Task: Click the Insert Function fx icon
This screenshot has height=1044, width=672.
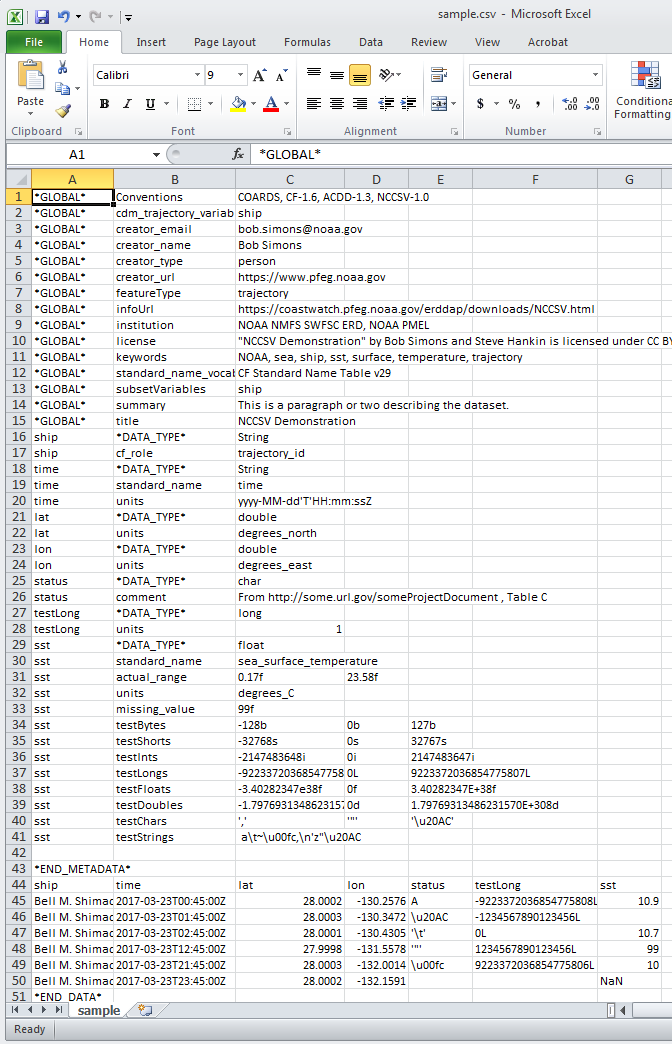Action: click(x=238, y=155)
